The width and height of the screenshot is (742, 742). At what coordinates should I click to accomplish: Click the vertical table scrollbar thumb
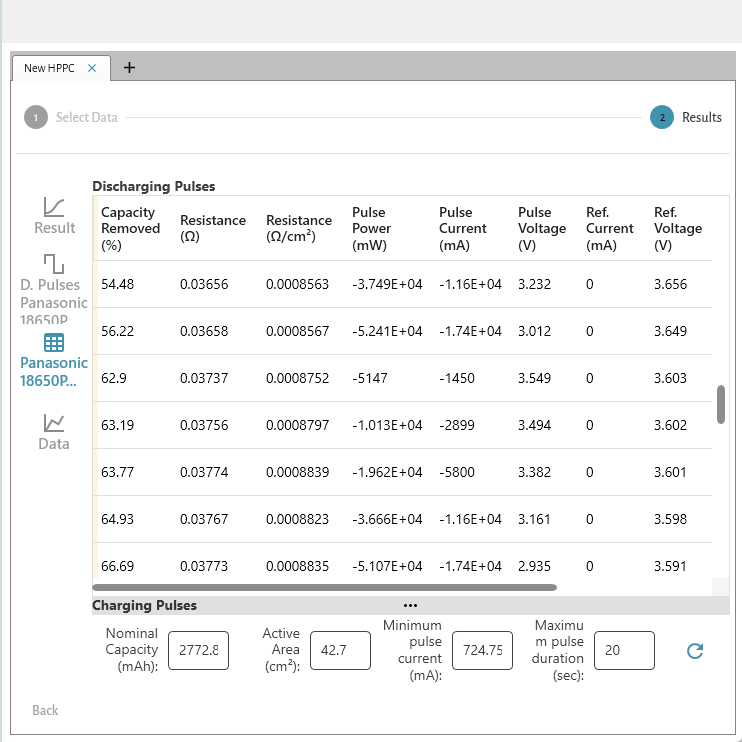coord(721,404)
